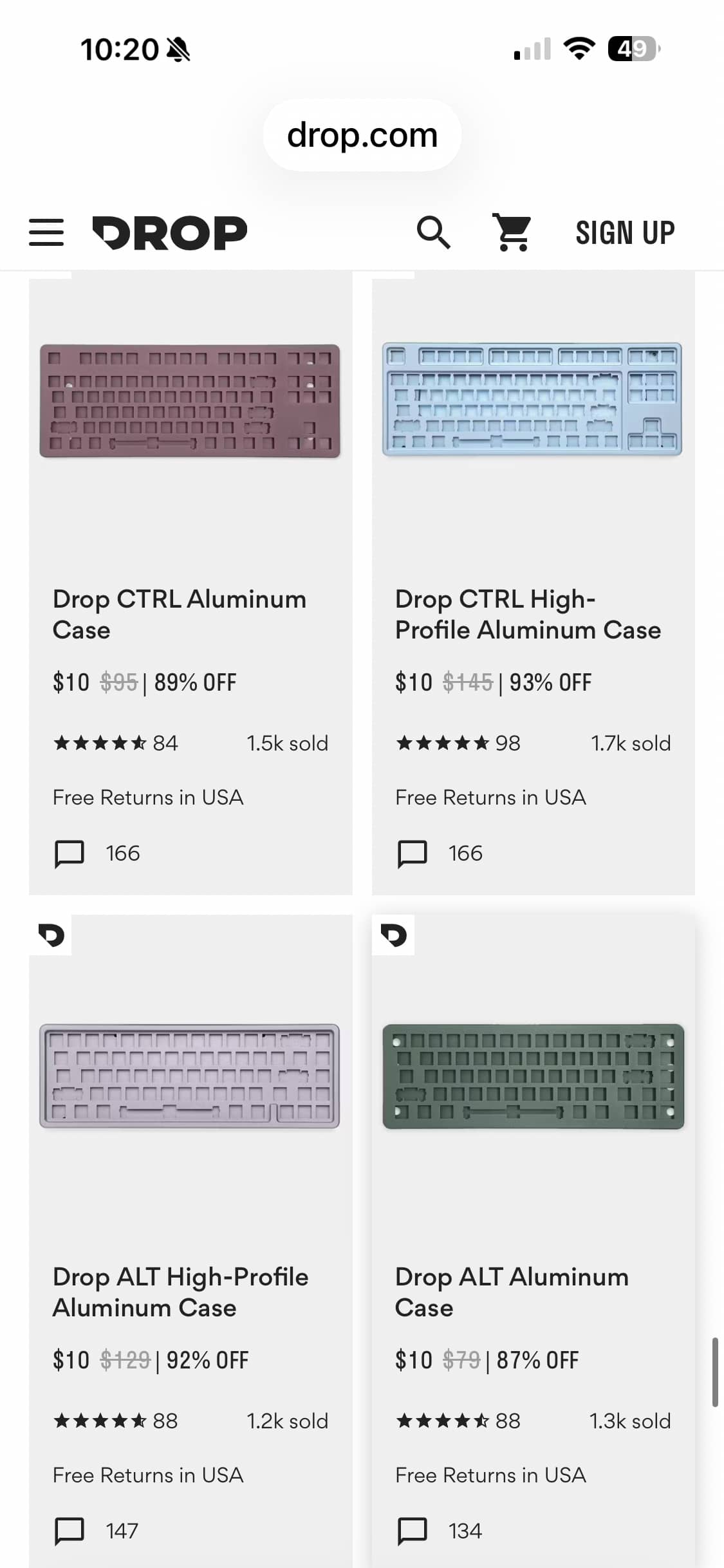Open comments icon on CTRL High-Profile Case
The width and height of the screenshot is (724, 1568).
coord(413,854)
